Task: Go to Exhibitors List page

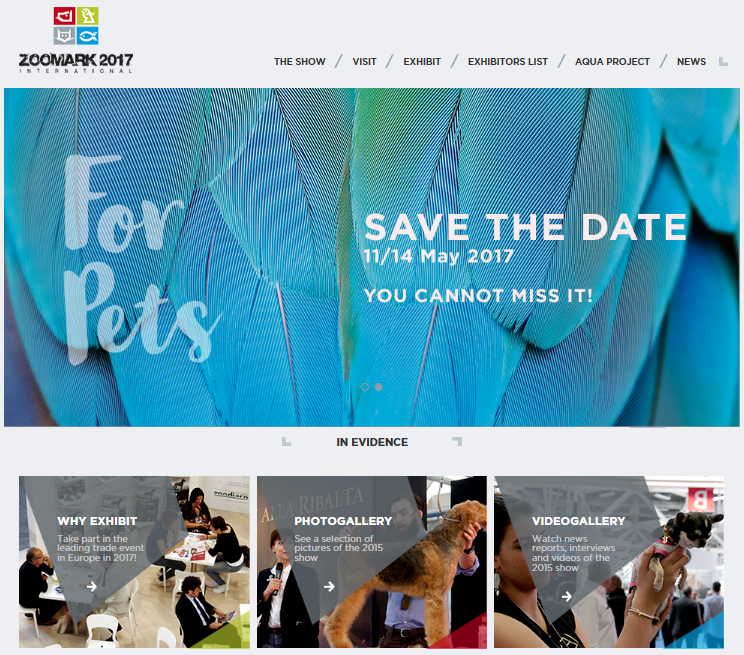Action: click(x=508, y=62)
